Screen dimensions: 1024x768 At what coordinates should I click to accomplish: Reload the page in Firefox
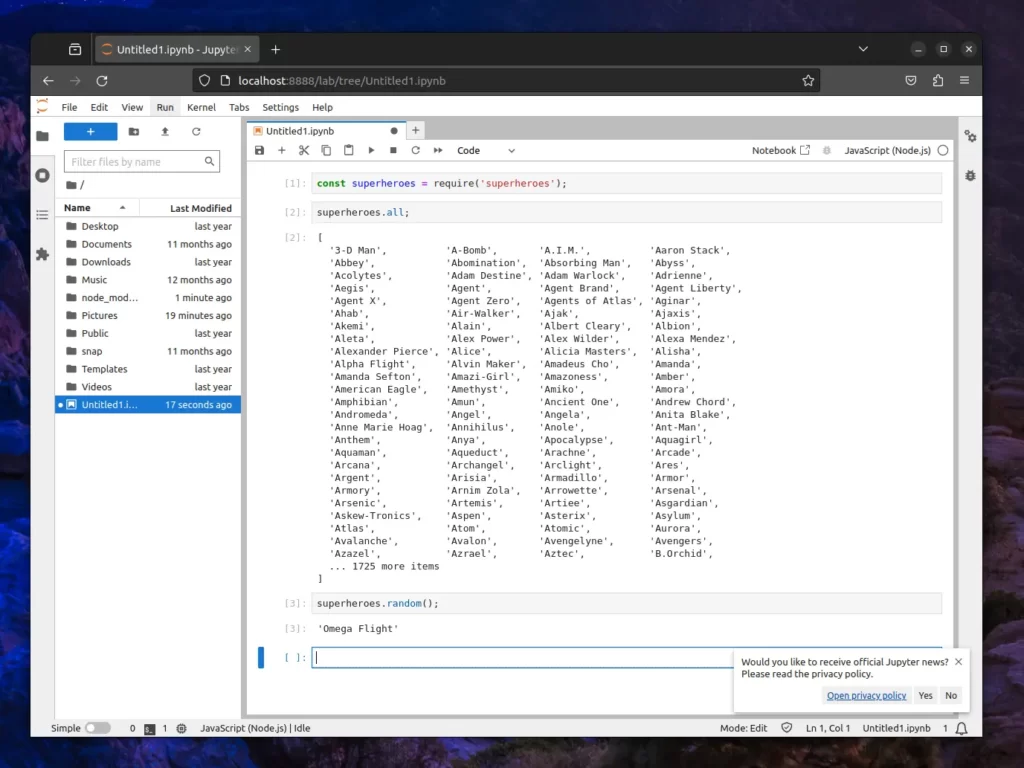(102, 81)
